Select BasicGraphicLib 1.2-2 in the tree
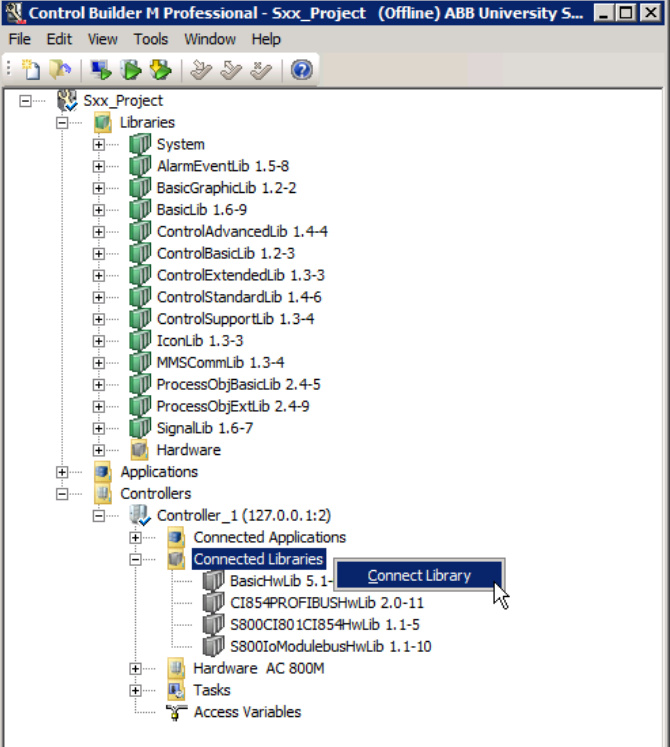670x747 pixels. tap(226, 188)
